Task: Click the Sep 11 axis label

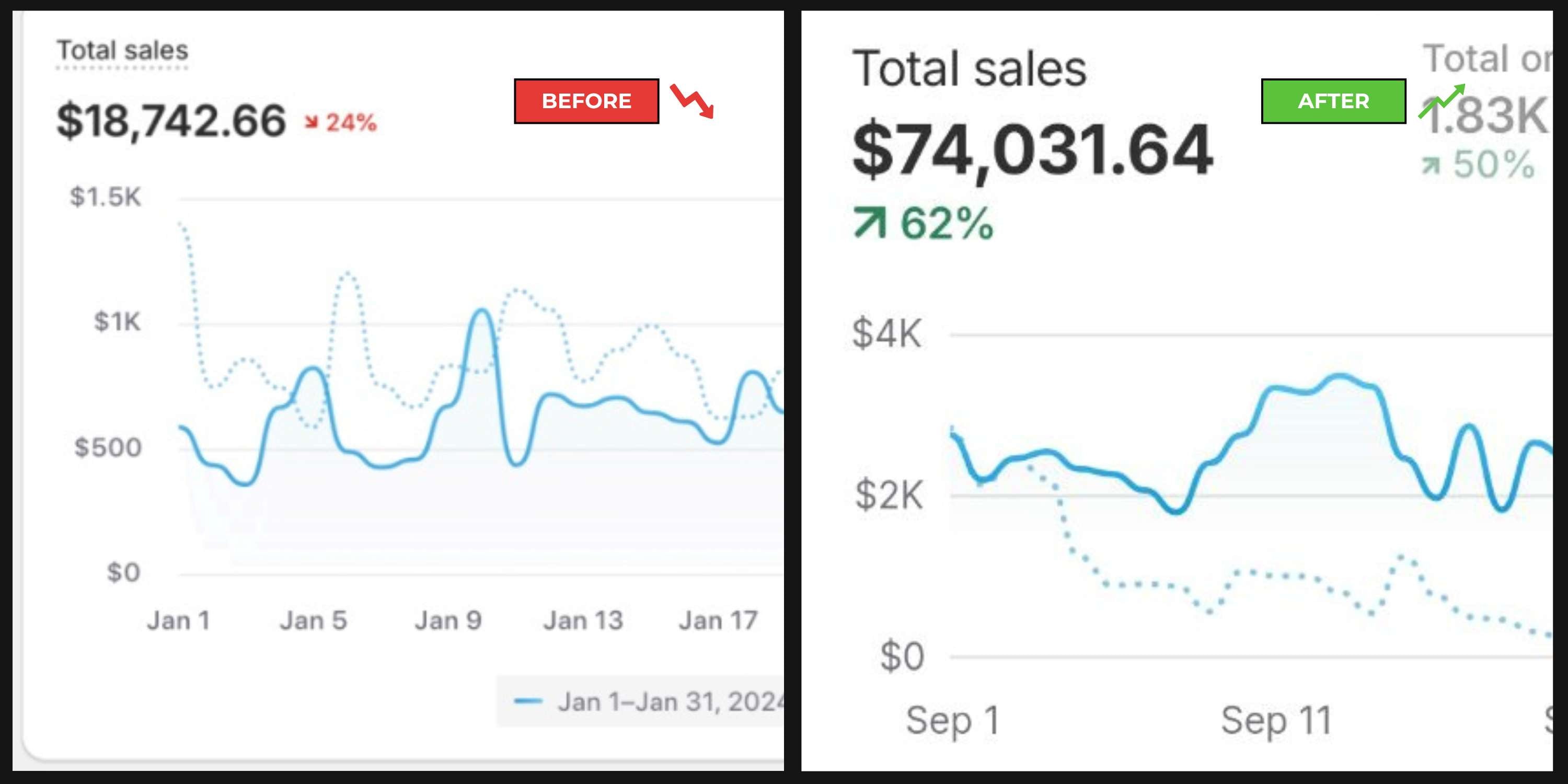Action: pos(1276,721)
